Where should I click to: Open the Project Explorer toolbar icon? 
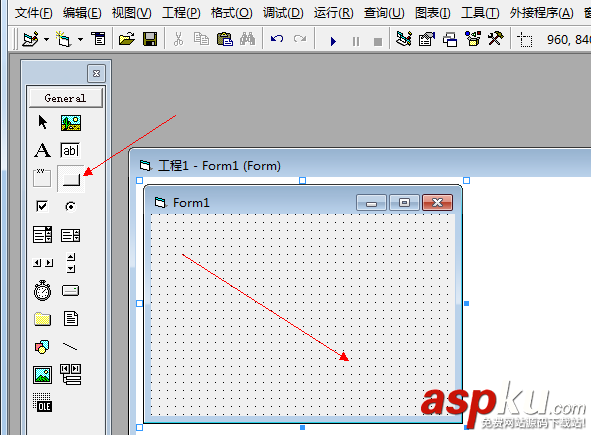pyautogui.click(x=404, y=39)
